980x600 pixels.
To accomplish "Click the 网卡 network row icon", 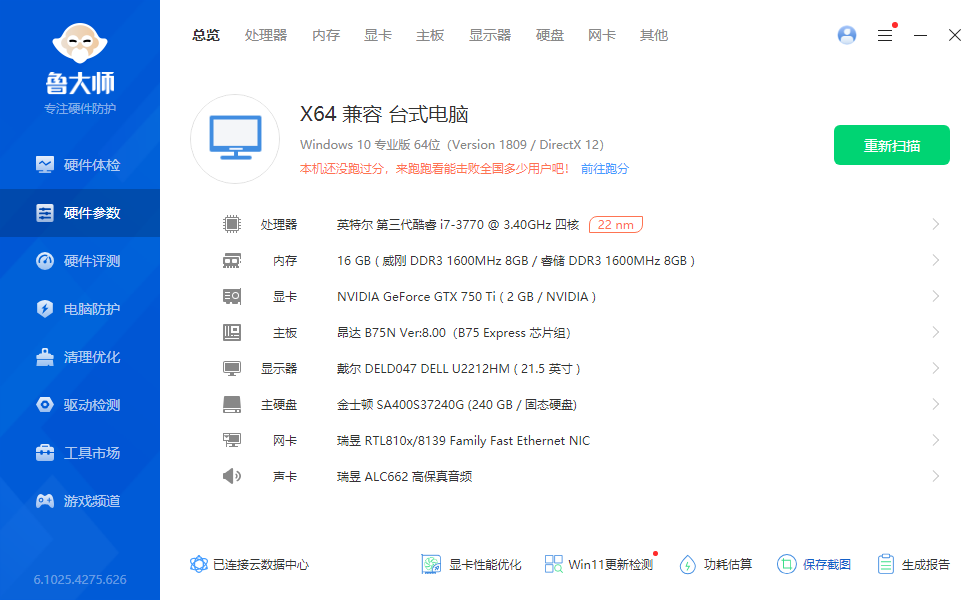I will [x=232, y=441].
